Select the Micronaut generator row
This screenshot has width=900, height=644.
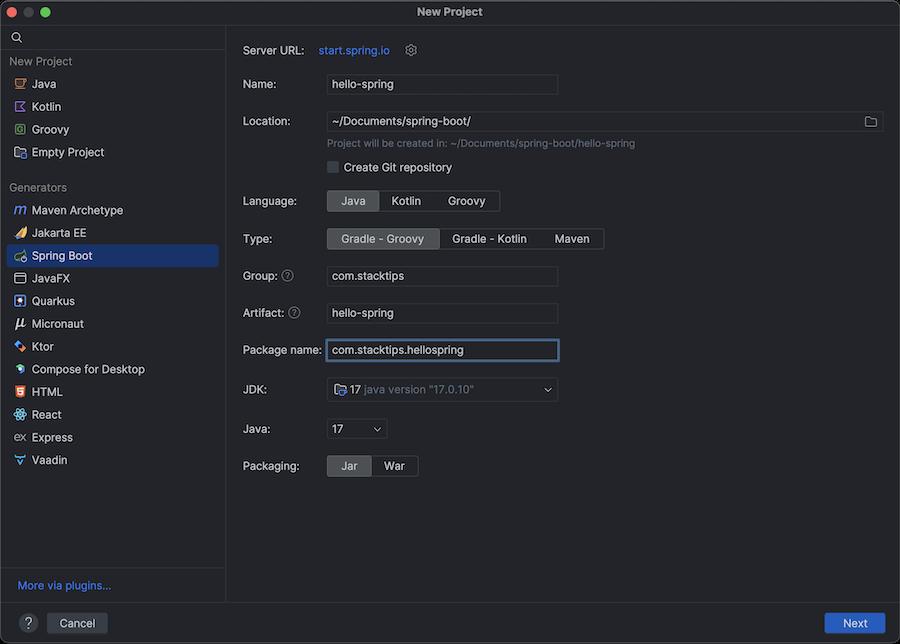pyautogui.click(x=112, y=324)
